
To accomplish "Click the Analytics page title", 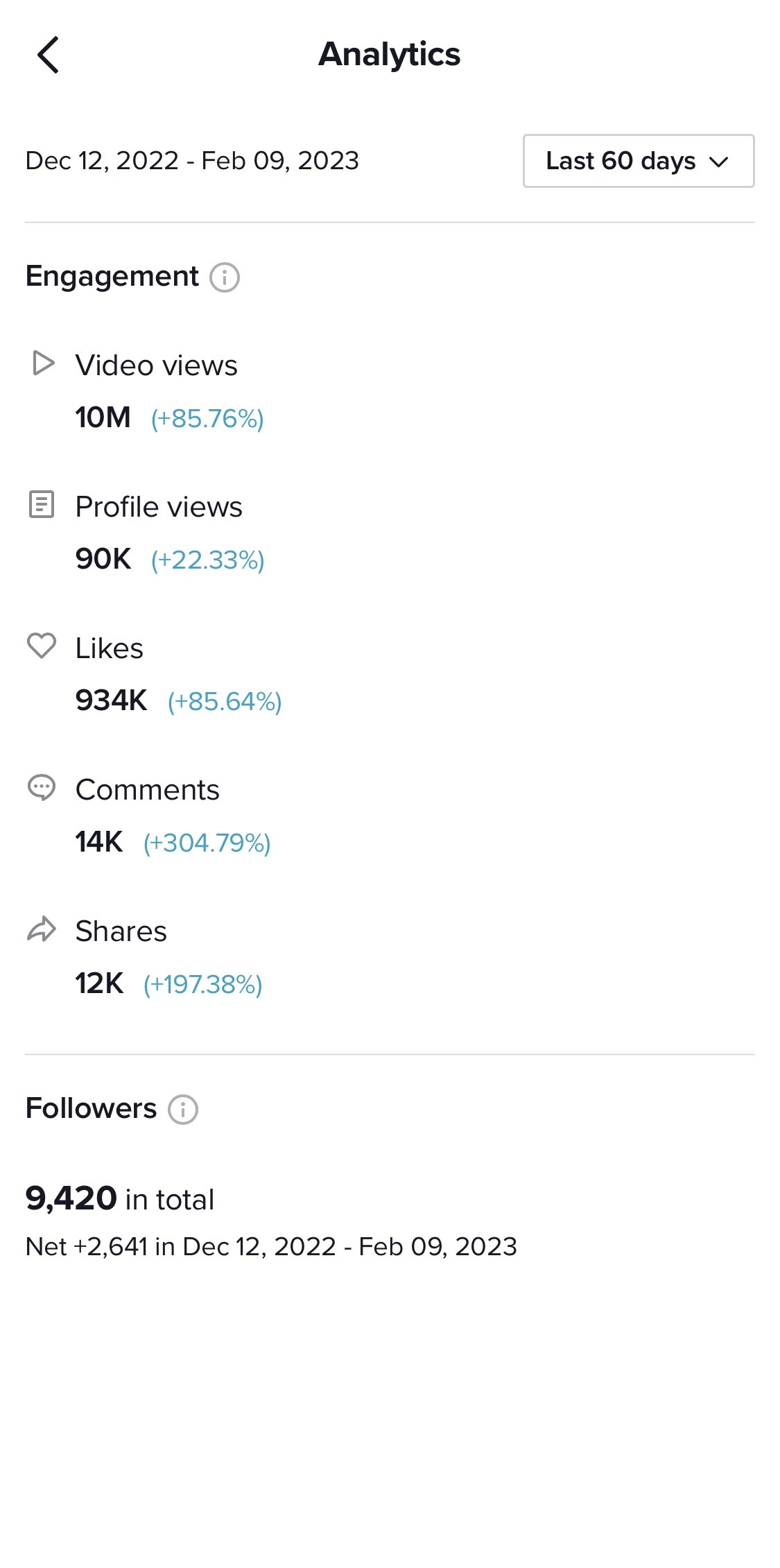I will [389, 54].
